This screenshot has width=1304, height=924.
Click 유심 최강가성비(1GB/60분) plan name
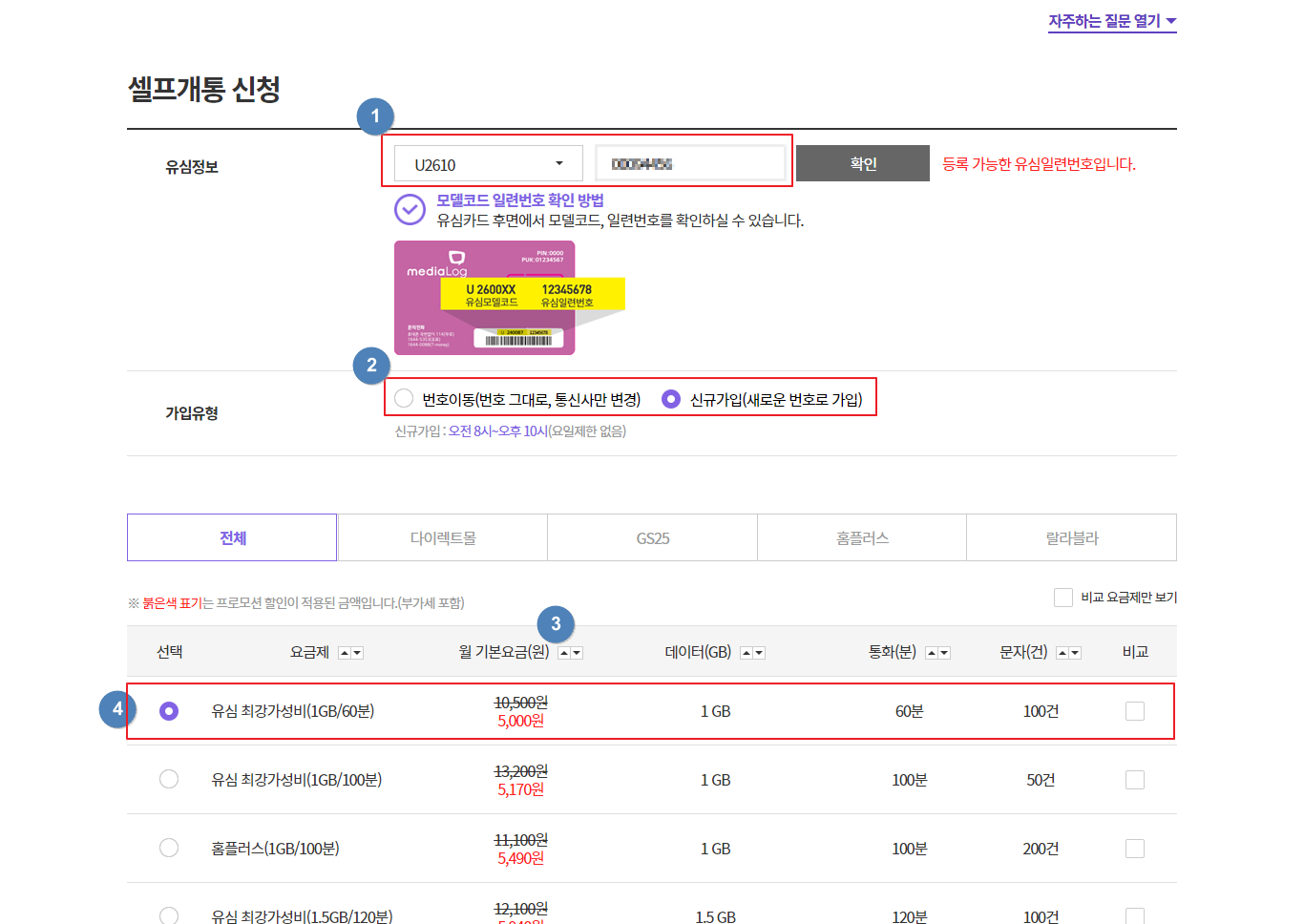[x=293, y=711]
